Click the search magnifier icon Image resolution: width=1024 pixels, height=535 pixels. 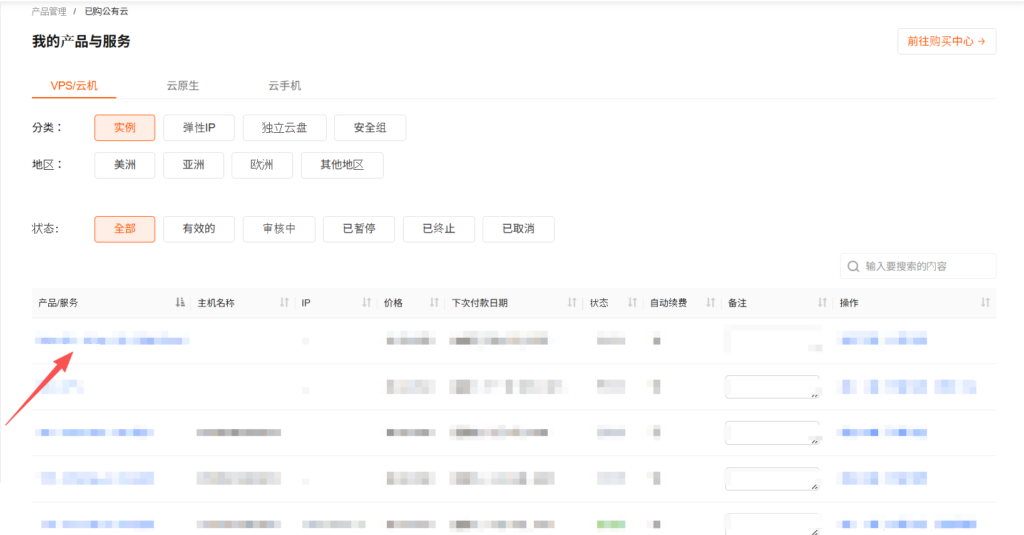853,267
